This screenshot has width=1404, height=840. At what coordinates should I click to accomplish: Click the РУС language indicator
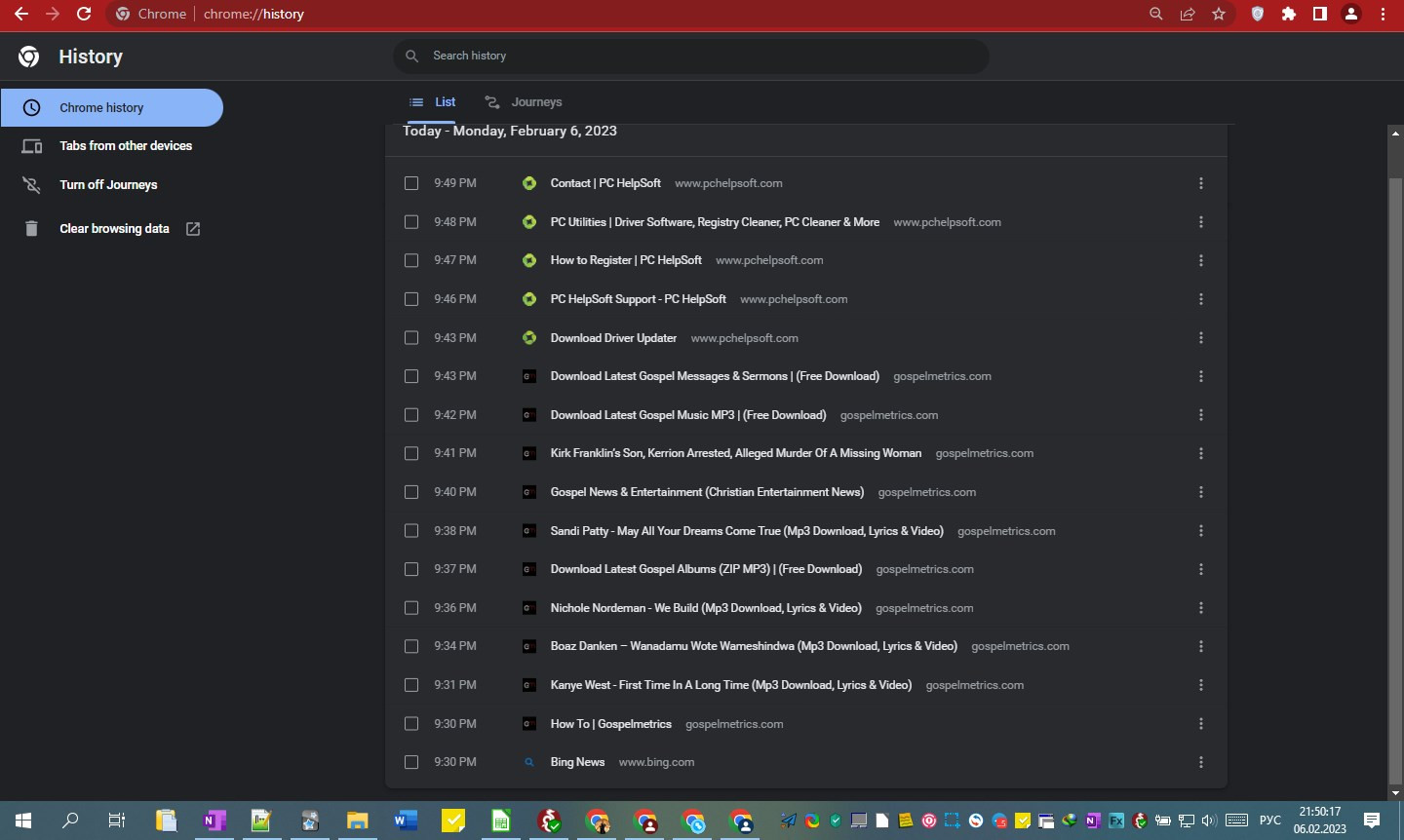tap(1270, 821)
